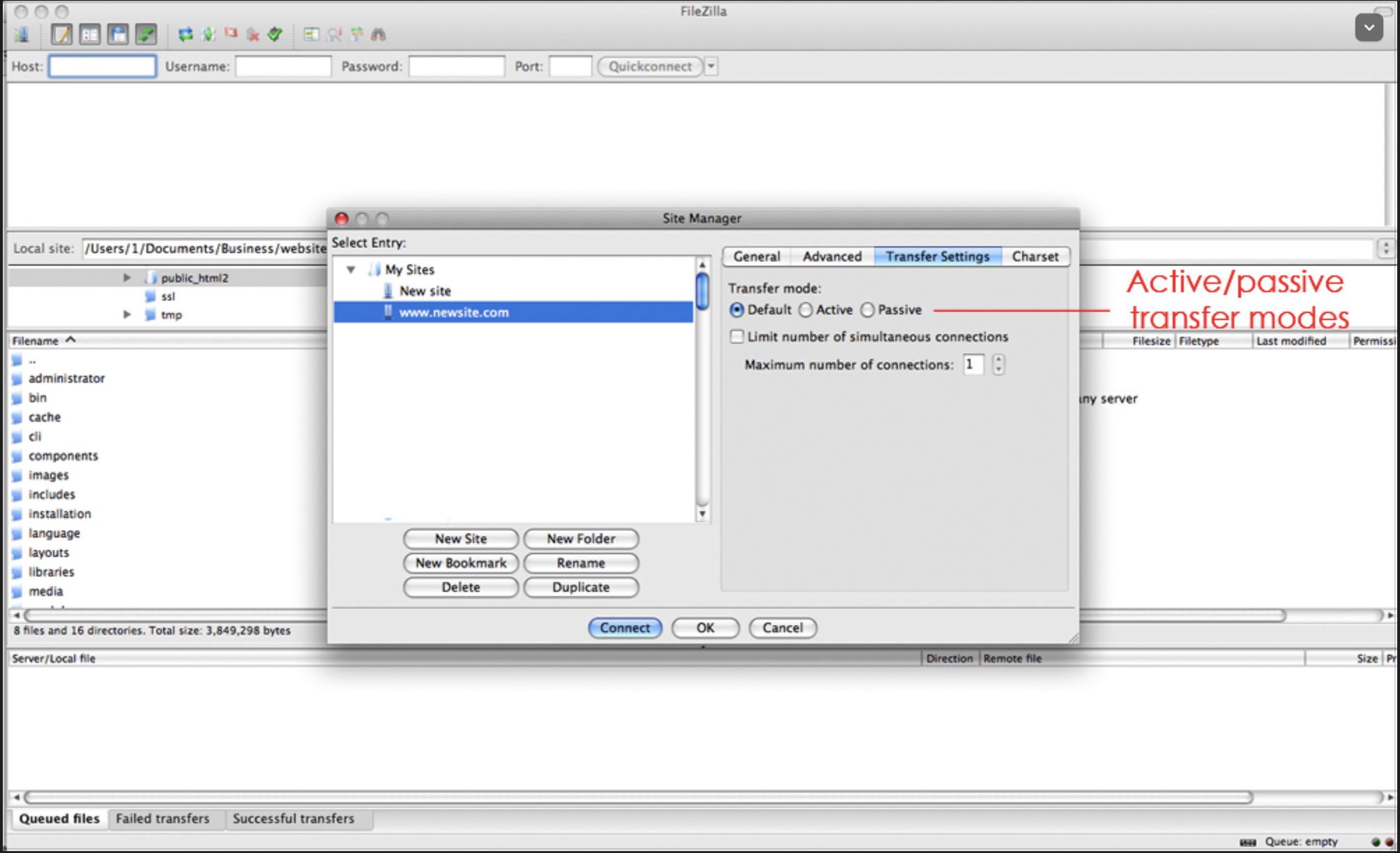This screenshot has height=853, width=1400.
Task: Click the Duplicate button
Action: click(x=581, y=587)
